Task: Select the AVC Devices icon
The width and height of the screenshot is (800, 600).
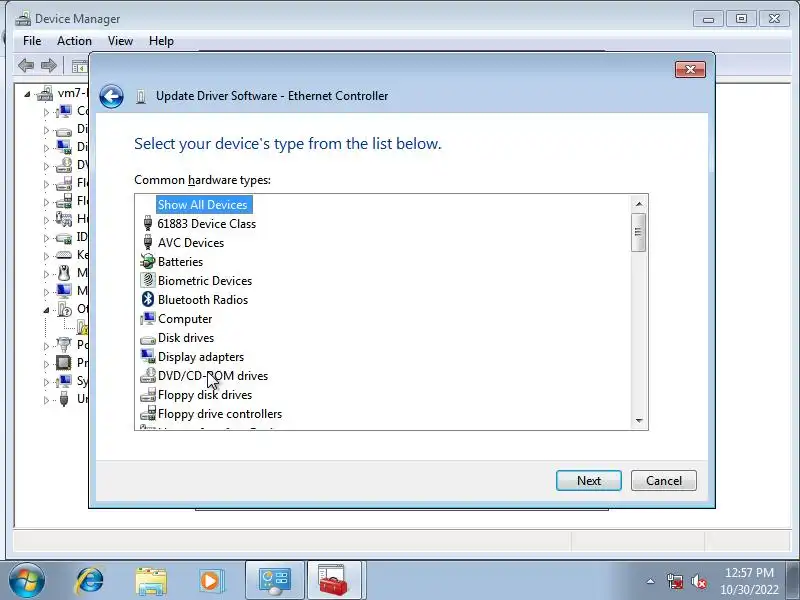Action: [x=147, y=242]
